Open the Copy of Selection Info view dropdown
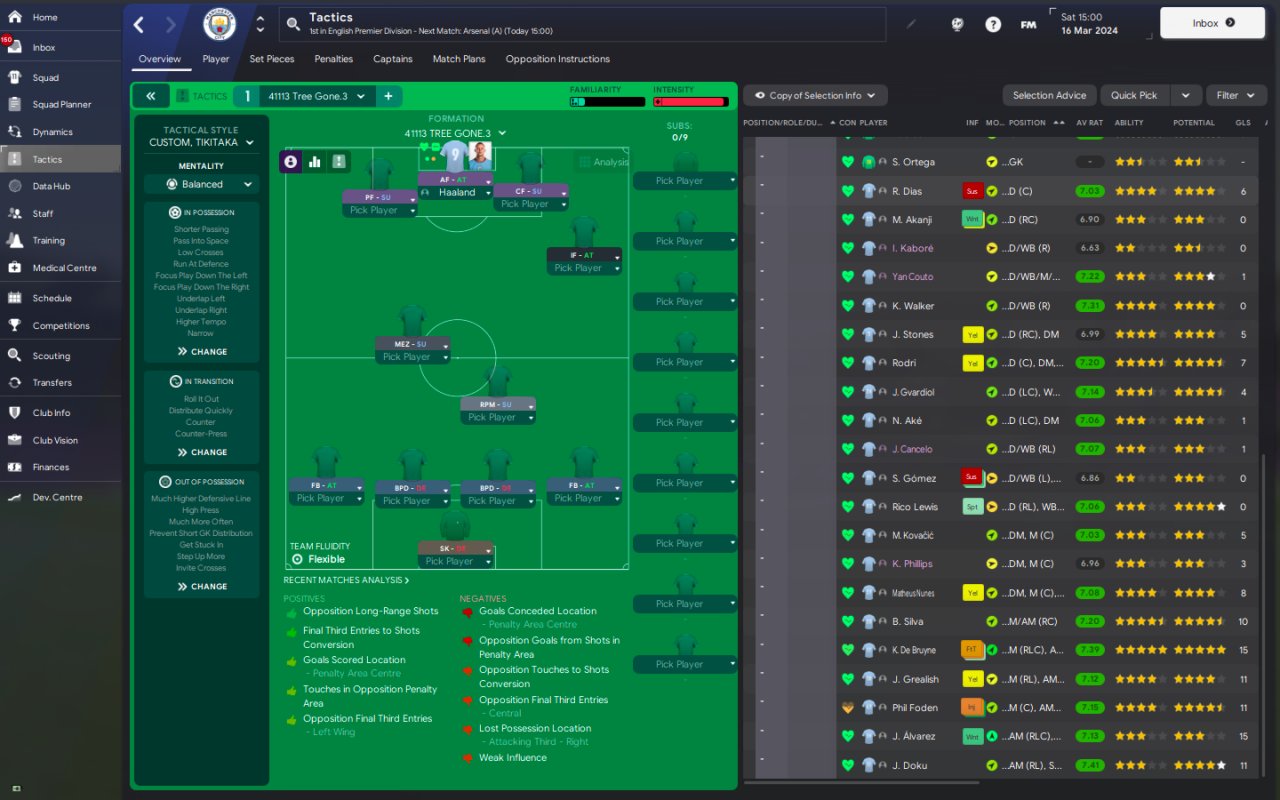This screenshot has height=800, width=1280. tap(815, 95)
